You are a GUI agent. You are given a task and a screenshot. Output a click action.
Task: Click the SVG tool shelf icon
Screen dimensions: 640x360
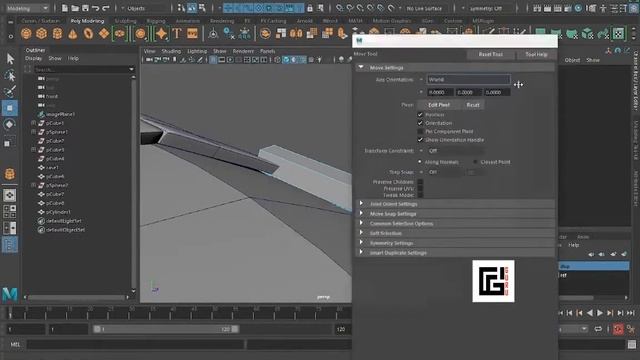(192, 33)
